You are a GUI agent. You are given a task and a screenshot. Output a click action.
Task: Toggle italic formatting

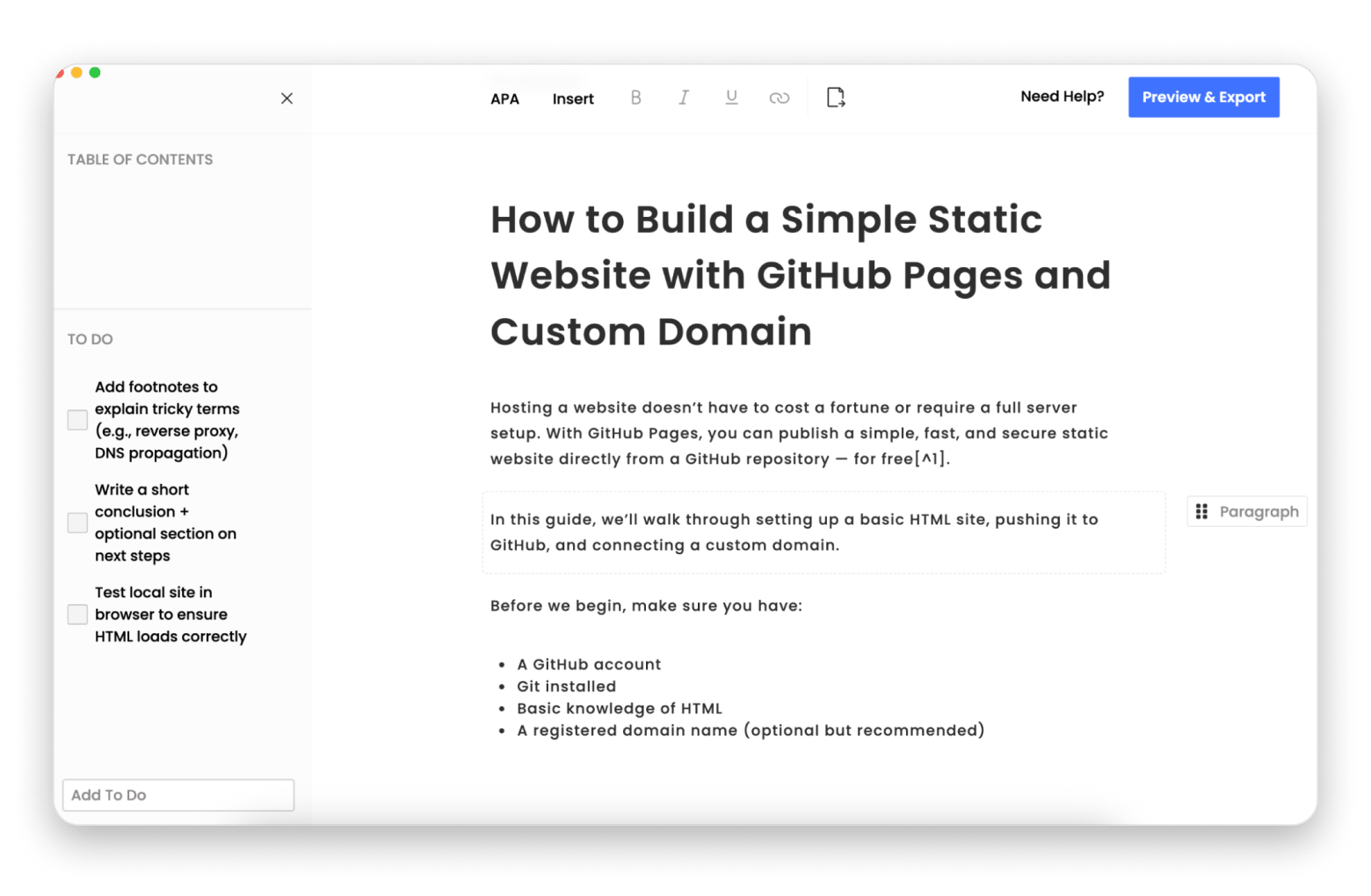[683, 98]
